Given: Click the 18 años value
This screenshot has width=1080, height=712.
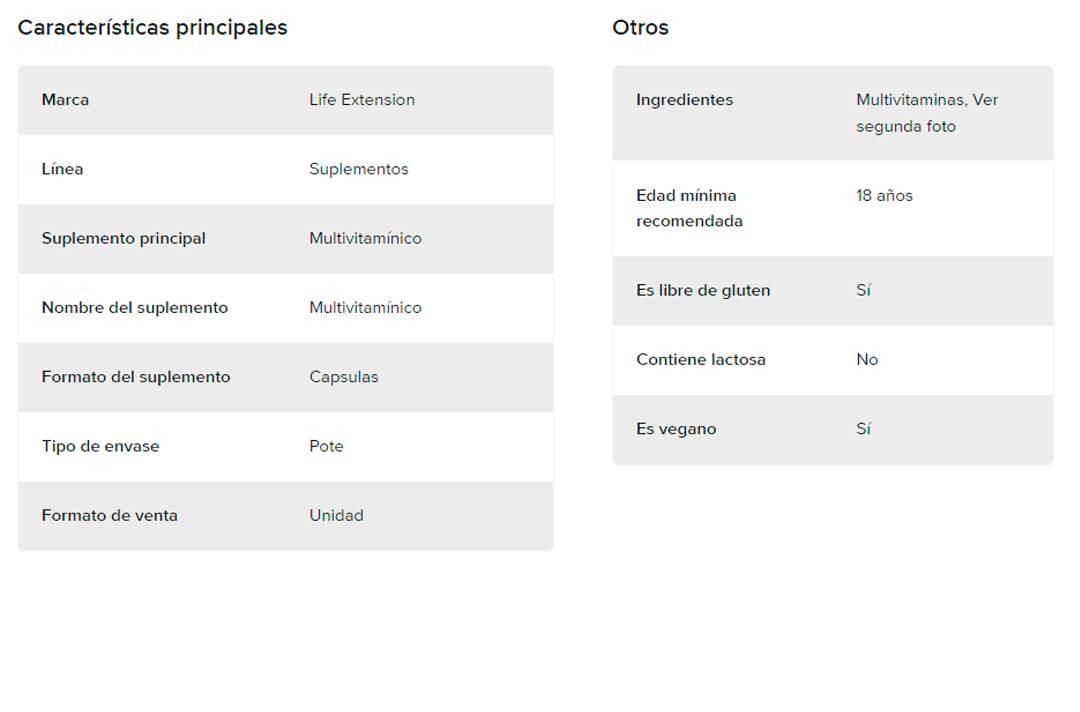Looking at the screenshot, I should (884, 196).
